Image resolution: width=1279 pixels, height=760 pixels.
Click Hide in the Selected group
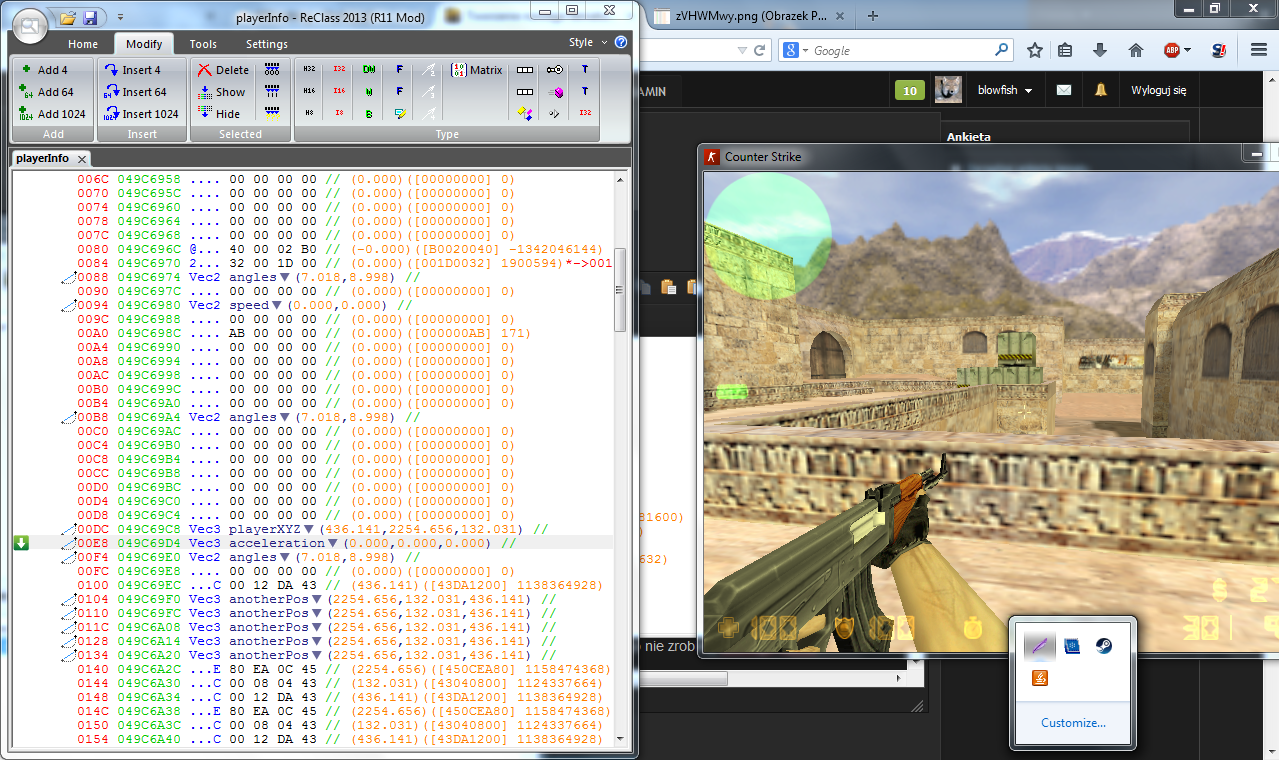coord(219,114)
